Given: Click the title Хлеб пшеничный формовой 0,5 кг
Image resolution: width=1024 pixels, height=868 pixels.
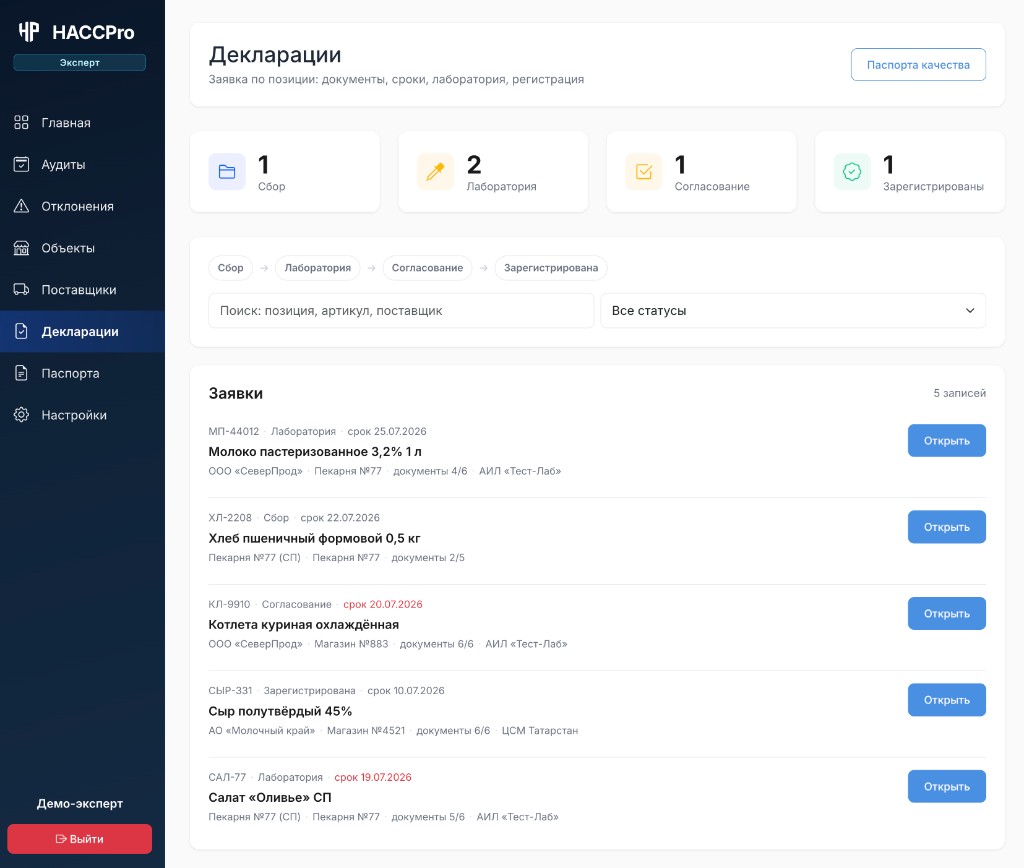Looking at the screenshot, I should pyautogui.click(x=314, y=538).
